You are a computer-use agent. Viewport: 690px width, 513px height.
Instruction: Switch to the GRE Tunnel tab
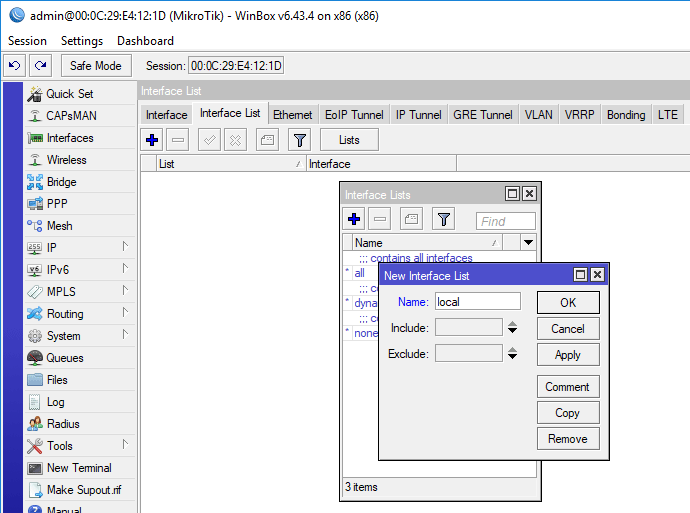(483, 115)
